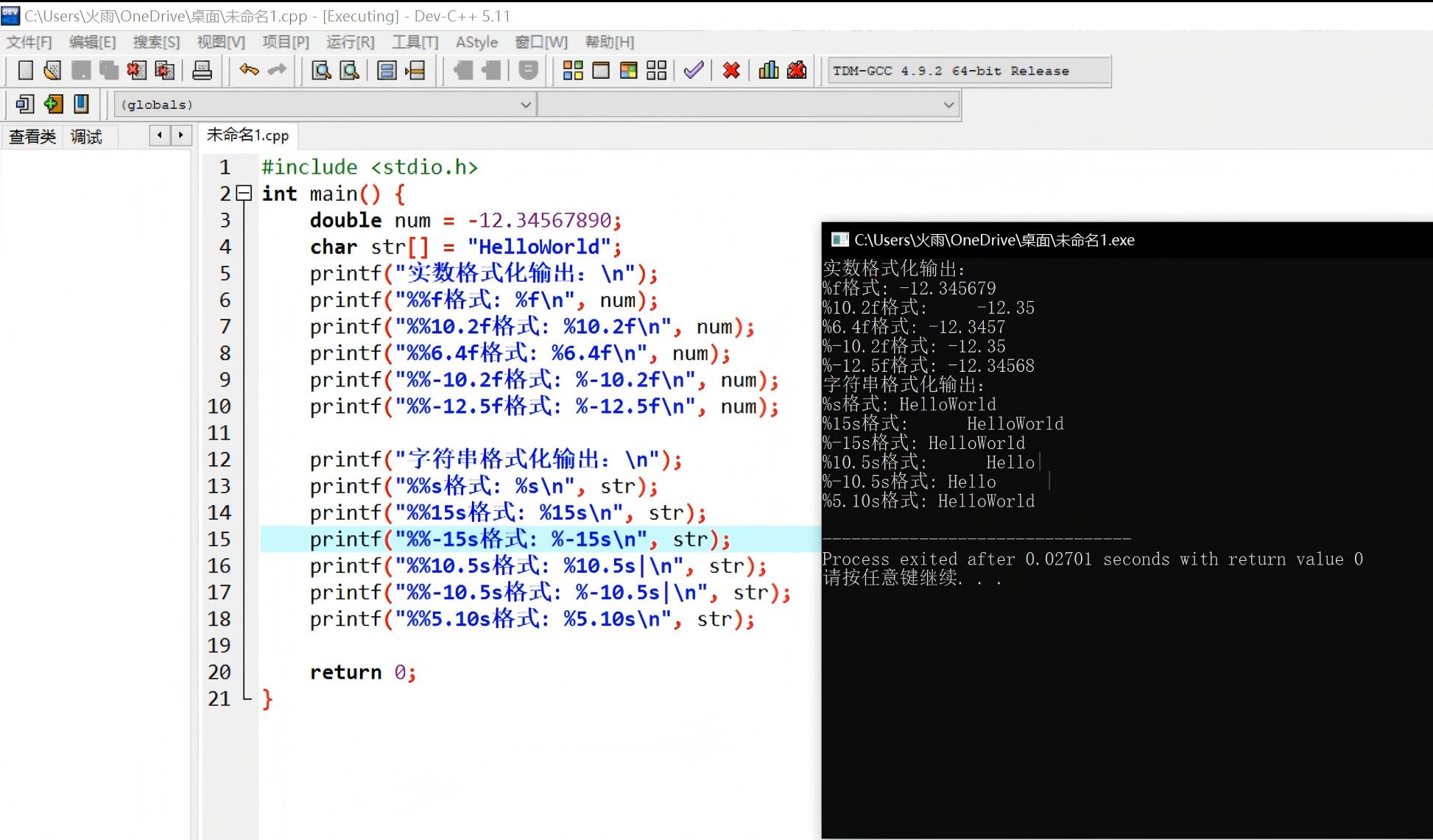The height and width of the screenshot is (840, 1433).
Task: Click the Find magnifier icon
Action: (x=321, y=71)
